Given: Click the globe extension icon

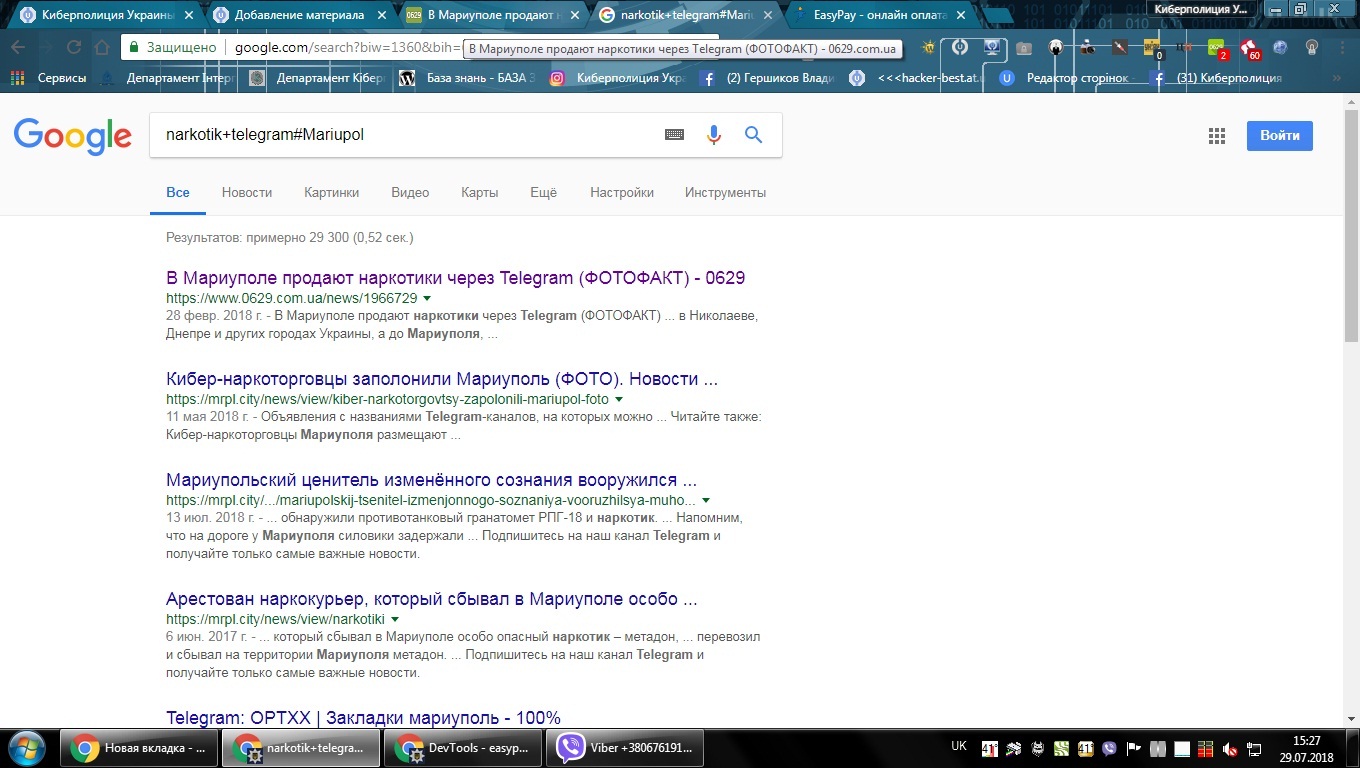Looking at the screenshot, I should pos(1280,47).
